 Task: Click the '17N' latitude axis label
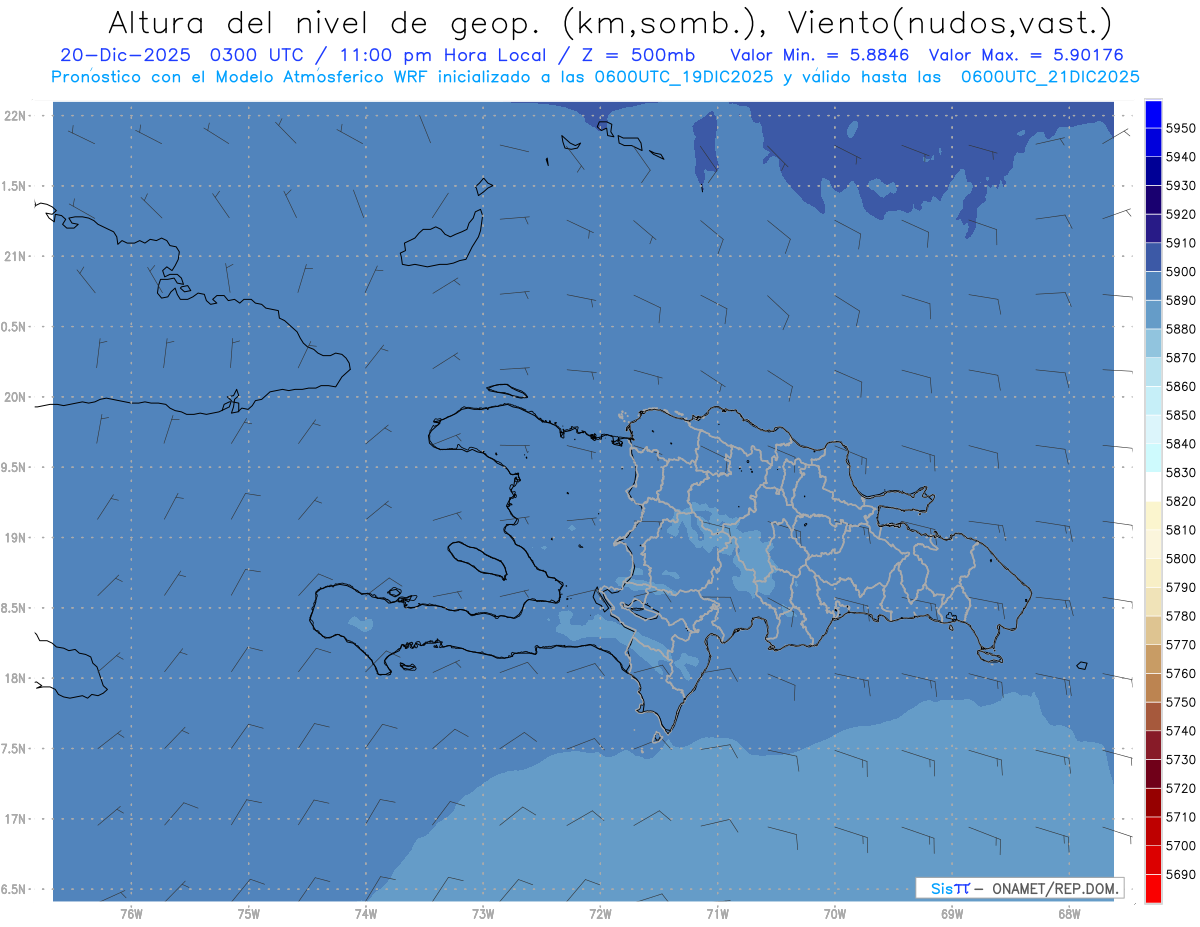[x=15, y=819]
